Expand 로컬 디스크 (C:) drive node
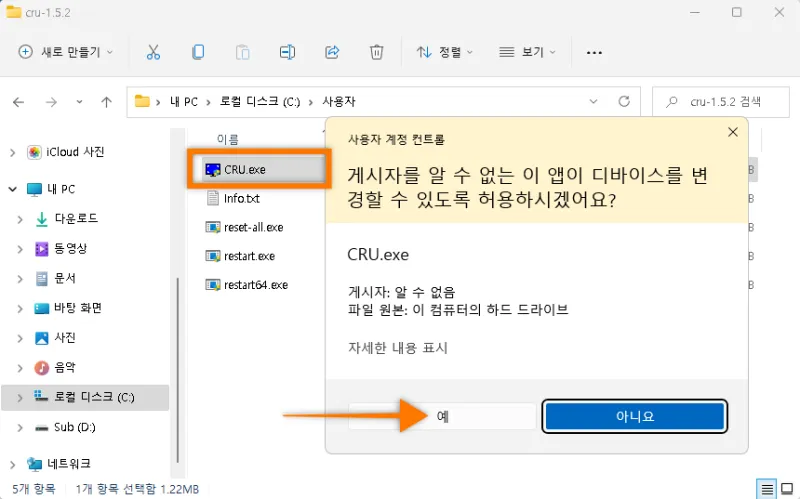 (20, 398)
